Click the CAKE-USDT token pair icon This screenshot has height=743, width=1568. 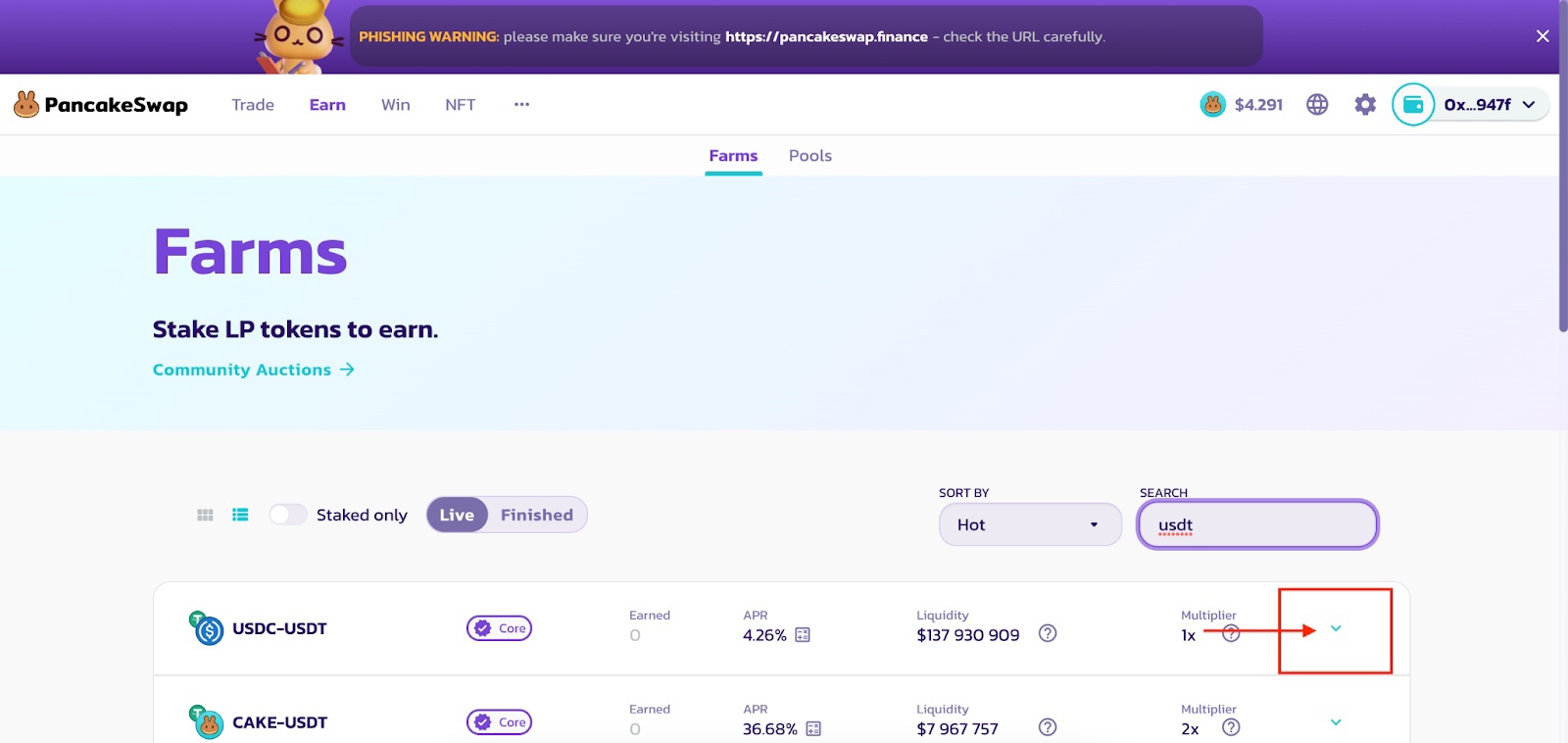pyautogui.click(x=206, y=722)
